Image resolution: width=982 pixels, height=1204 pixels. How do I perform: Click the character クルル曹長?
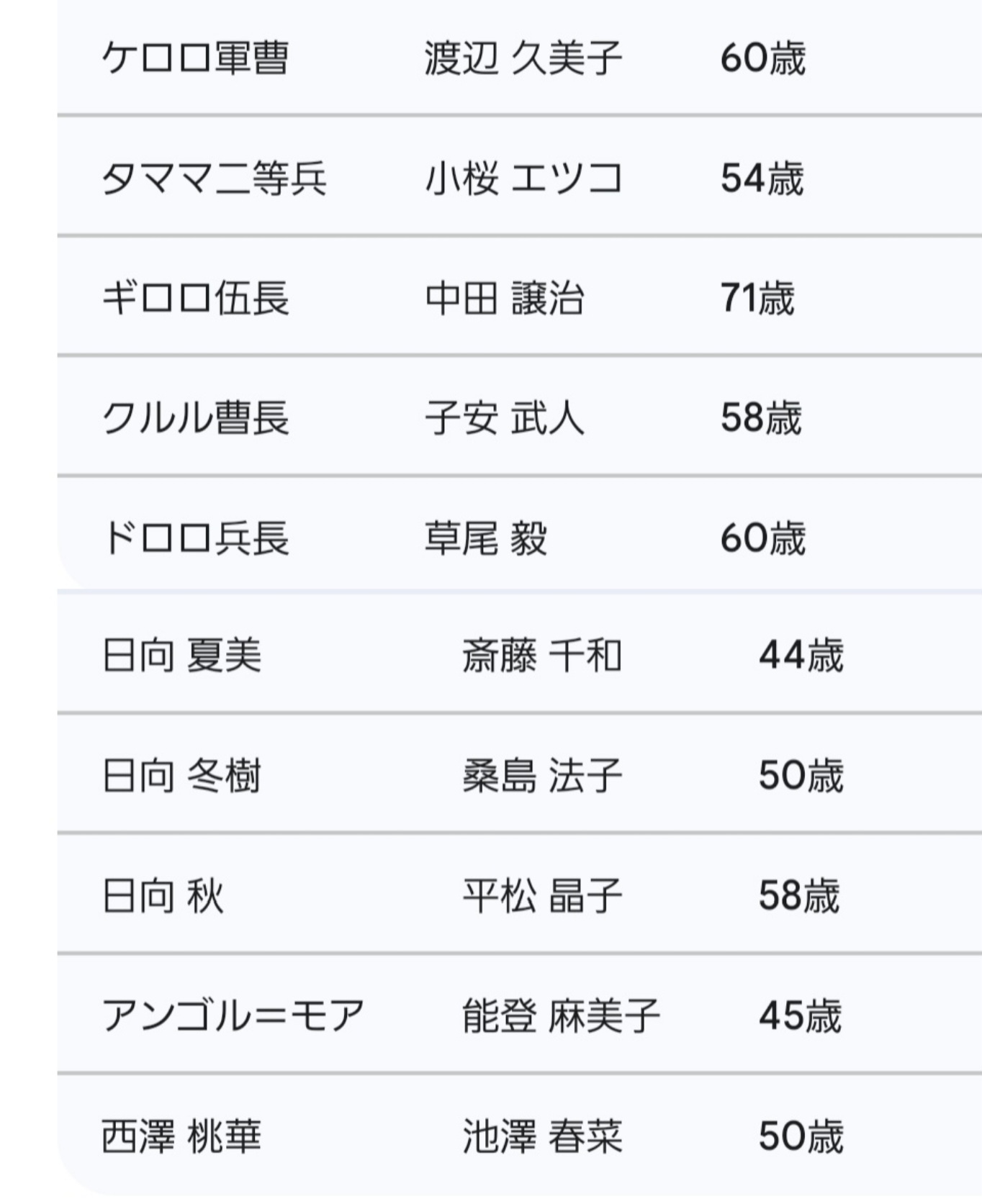(195, 418)
